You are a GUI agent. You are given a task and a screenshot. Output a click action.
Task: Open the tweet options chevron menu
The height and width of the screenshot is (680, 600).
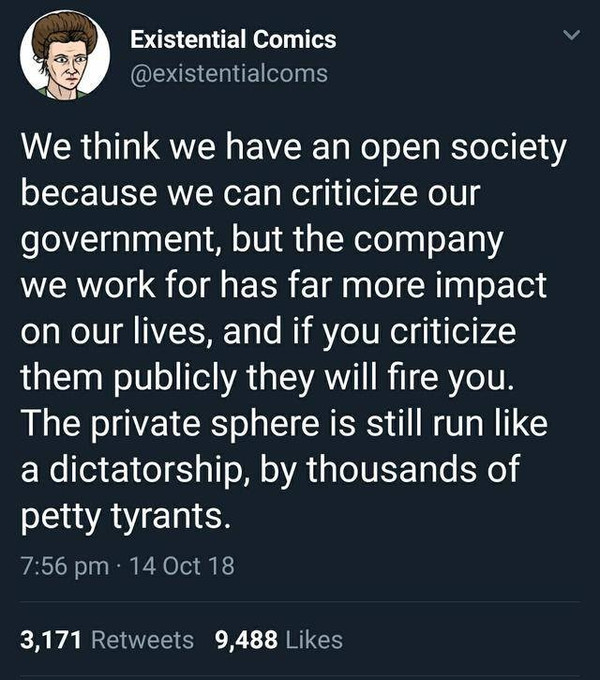(x=571, y=37)
